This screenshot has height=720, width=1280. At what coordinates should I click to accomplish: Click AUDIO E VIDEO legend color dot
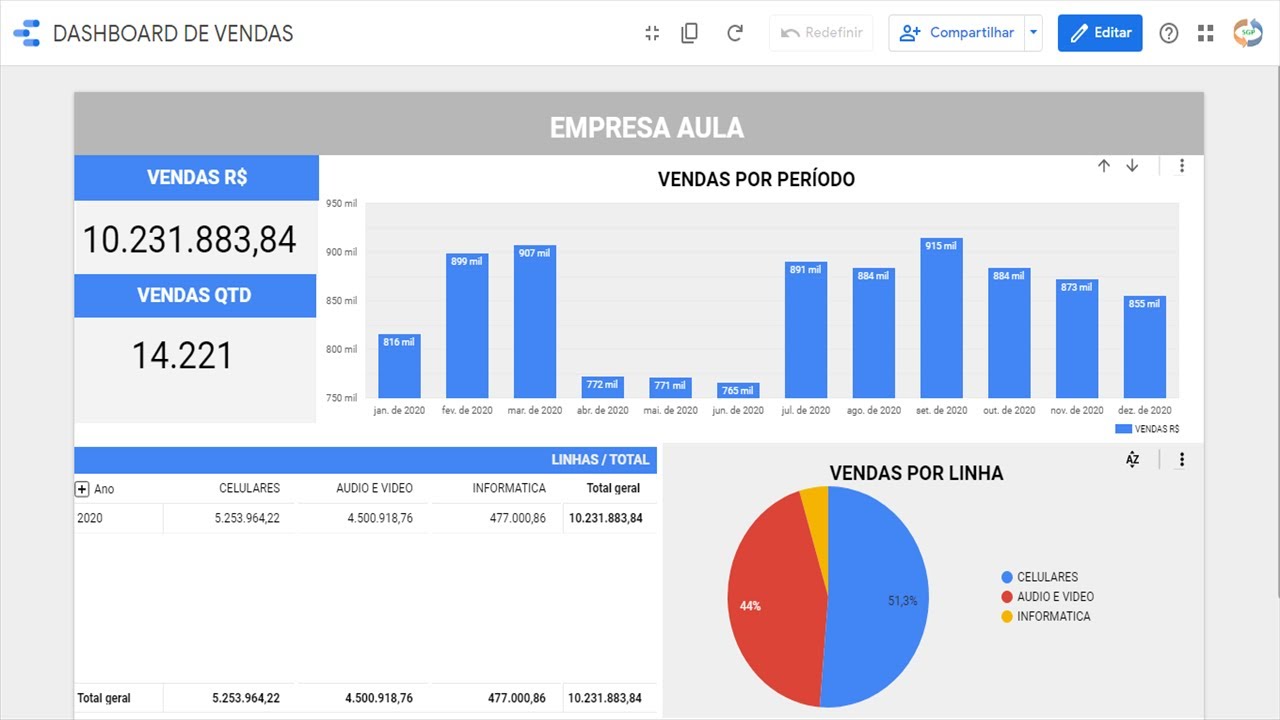point(1007,597)
